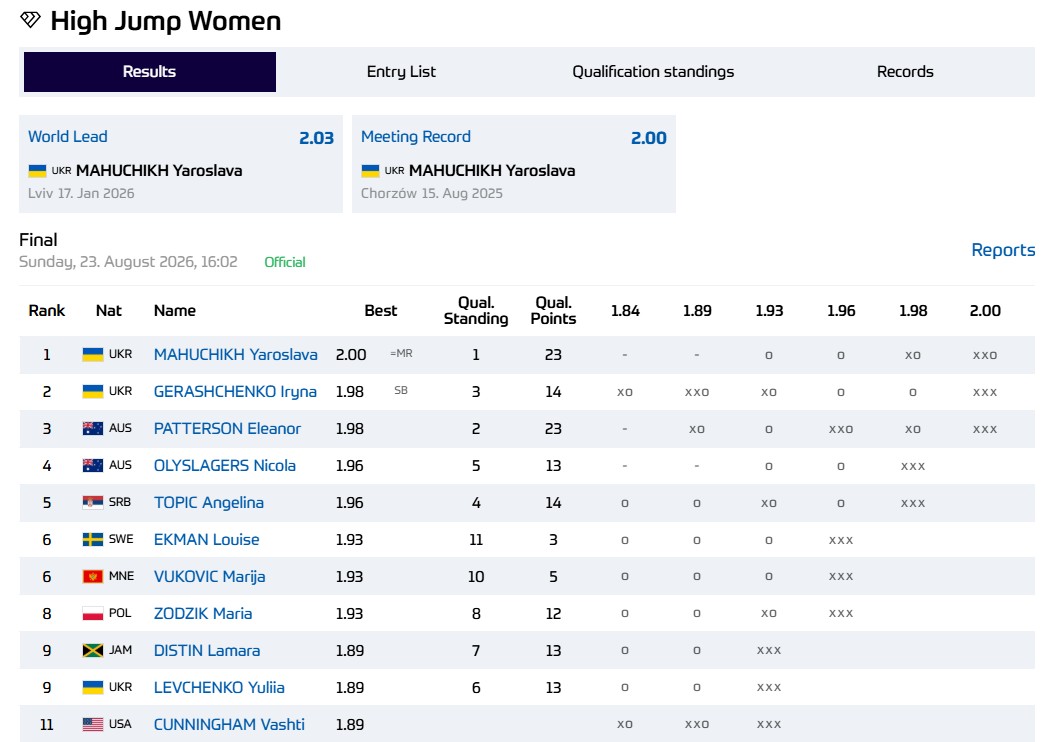Click the Montenegro flag in VUKOVIC's row

(x=93, y=576)
